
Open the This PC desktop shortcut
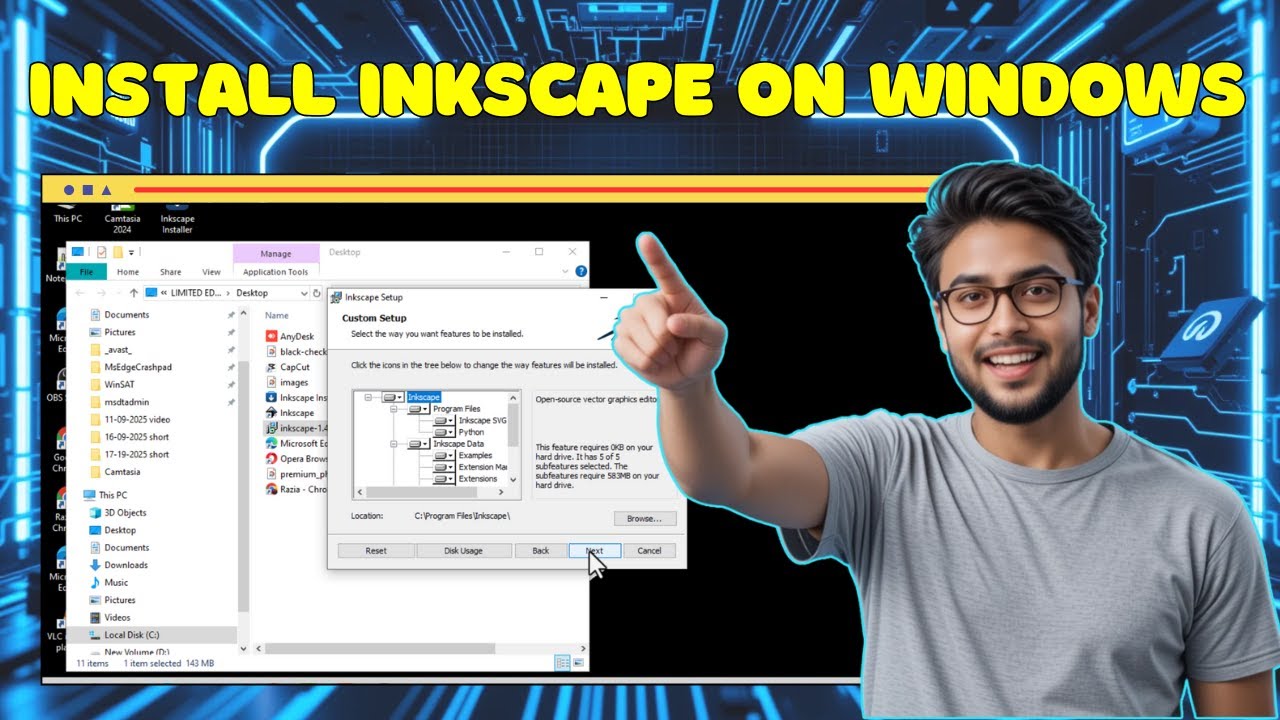pos(68,212)
